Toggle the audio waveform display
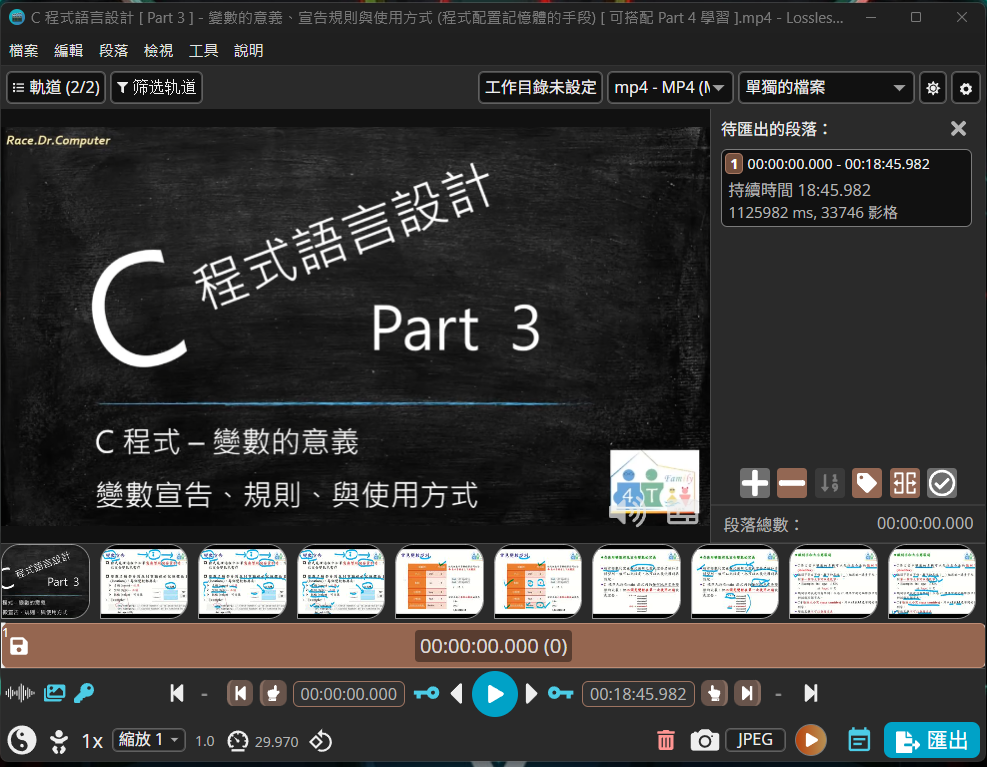987x767 pixels. coord(21,693)
